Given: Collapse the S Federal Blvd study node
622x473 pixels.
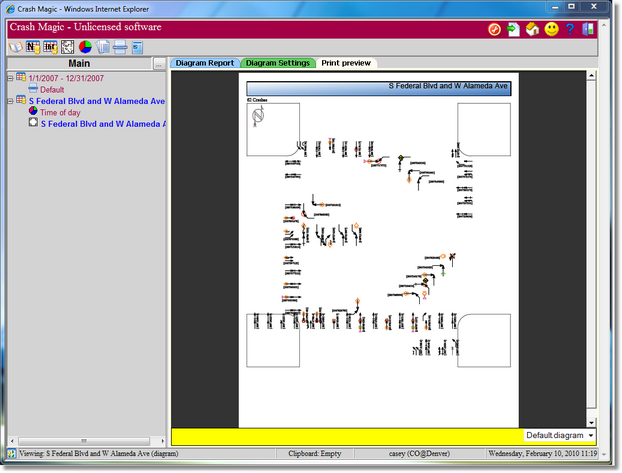Looking at the screenshot, I should 9,101.
